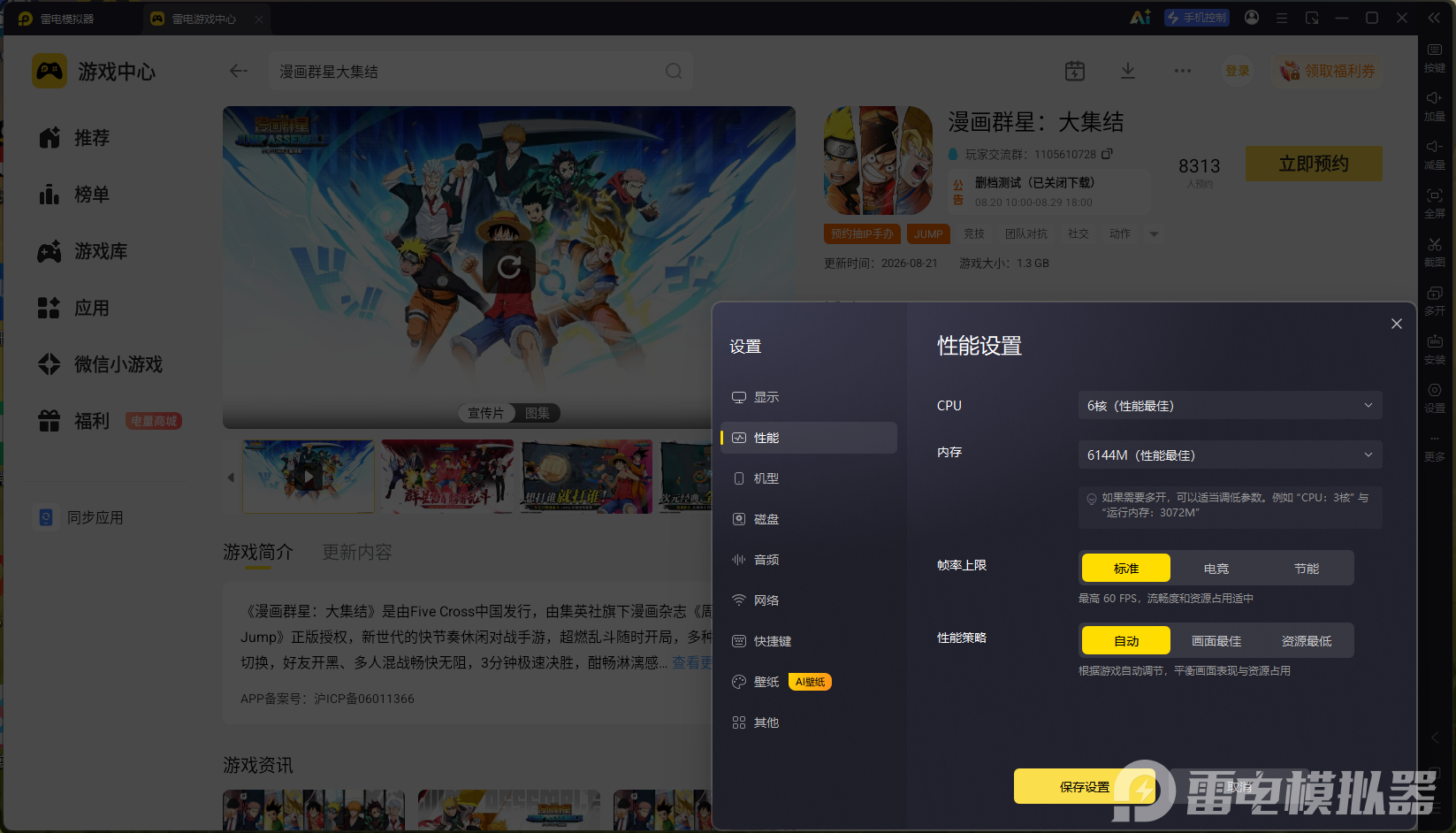Image resolution: width=1456 pixels, height=833 pixels.
Task: Switch to the 更新内容 tab
Action: [x=357, y=552]
